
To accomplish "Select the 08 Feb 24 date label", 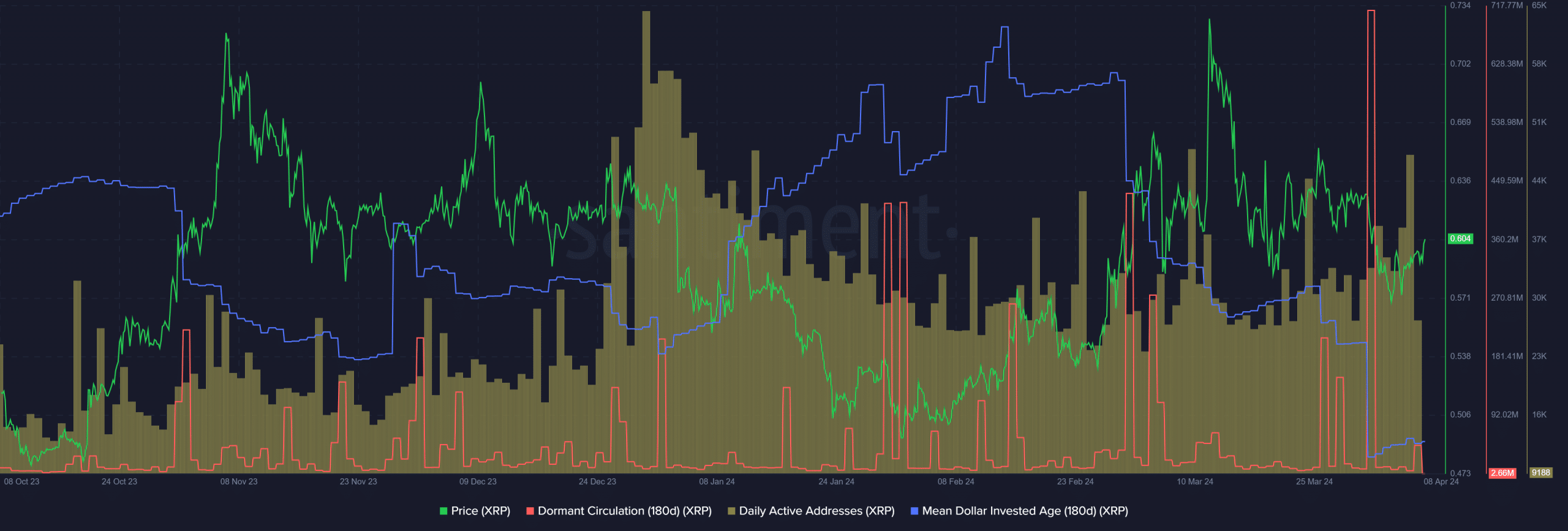I will click(956, 481).
